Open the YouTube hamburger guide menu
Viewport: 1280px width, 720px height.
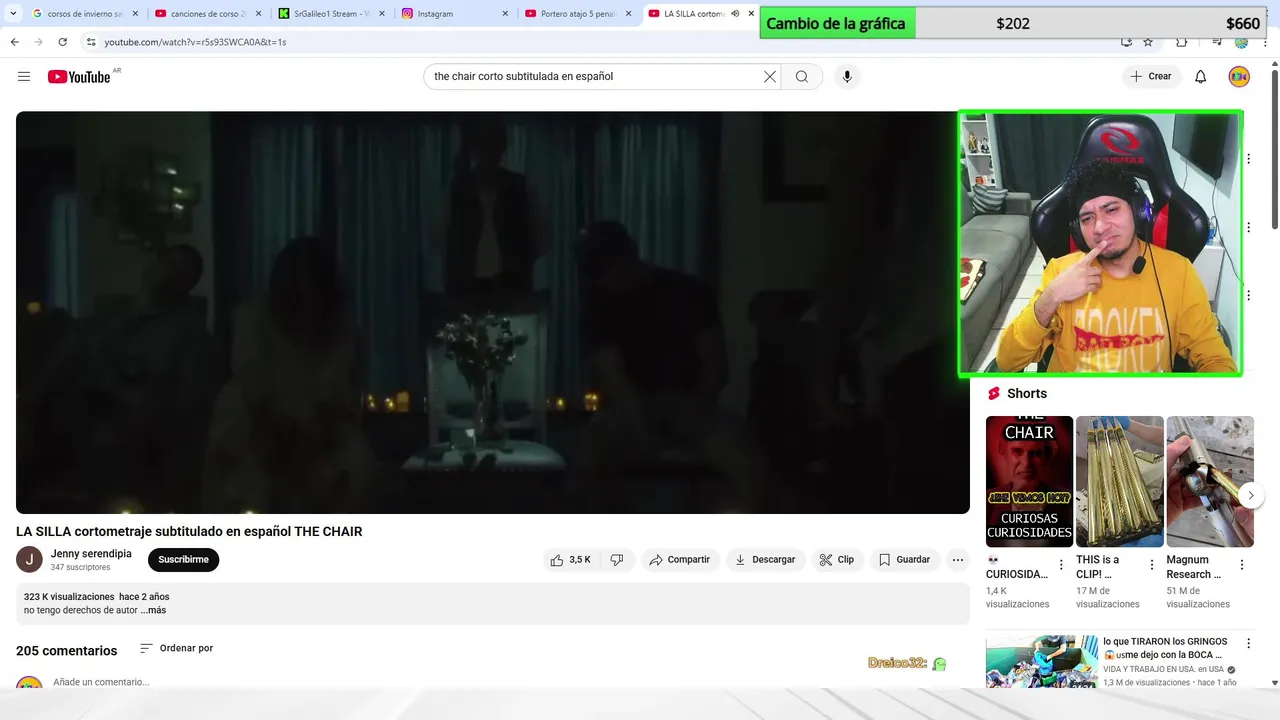(x=24, y=76)
